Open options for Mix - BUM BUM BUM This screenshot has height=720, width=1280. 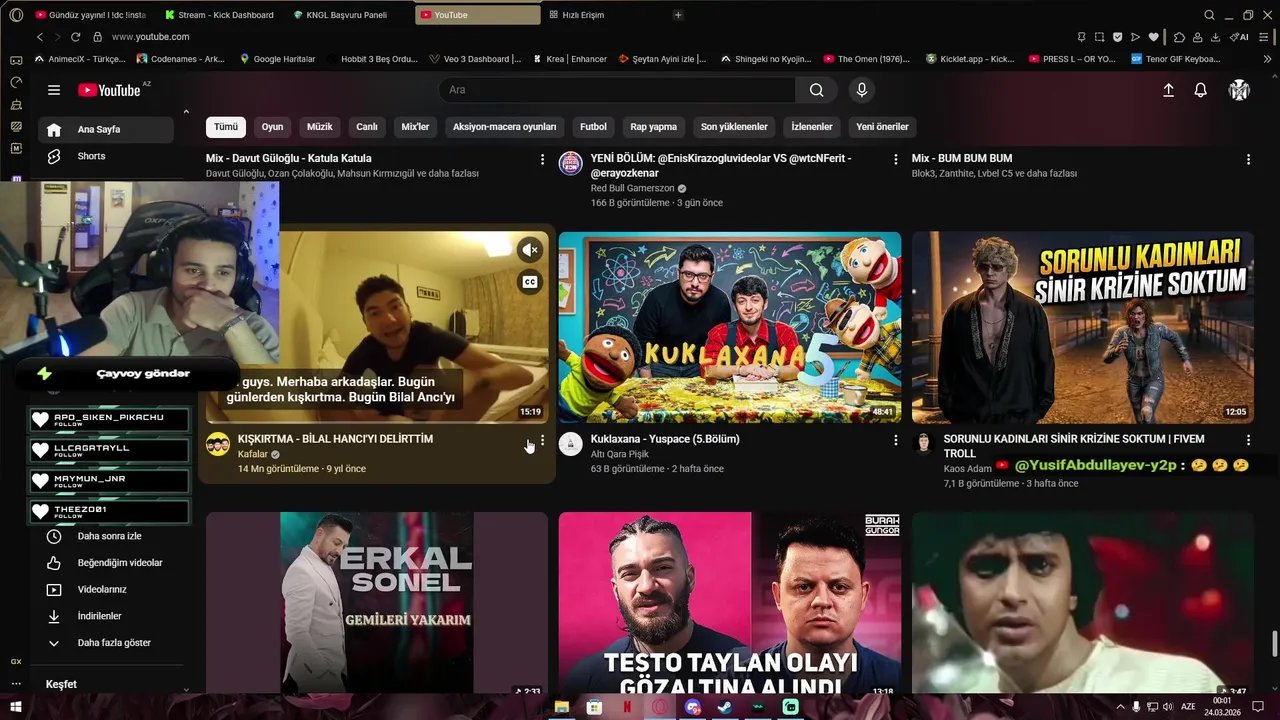pos(1248,159)
